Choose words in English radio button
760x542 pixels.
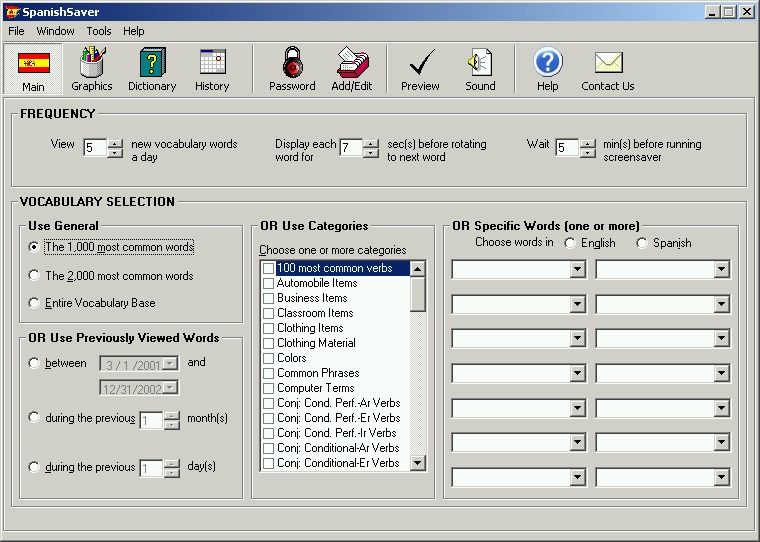click(570, 243)
